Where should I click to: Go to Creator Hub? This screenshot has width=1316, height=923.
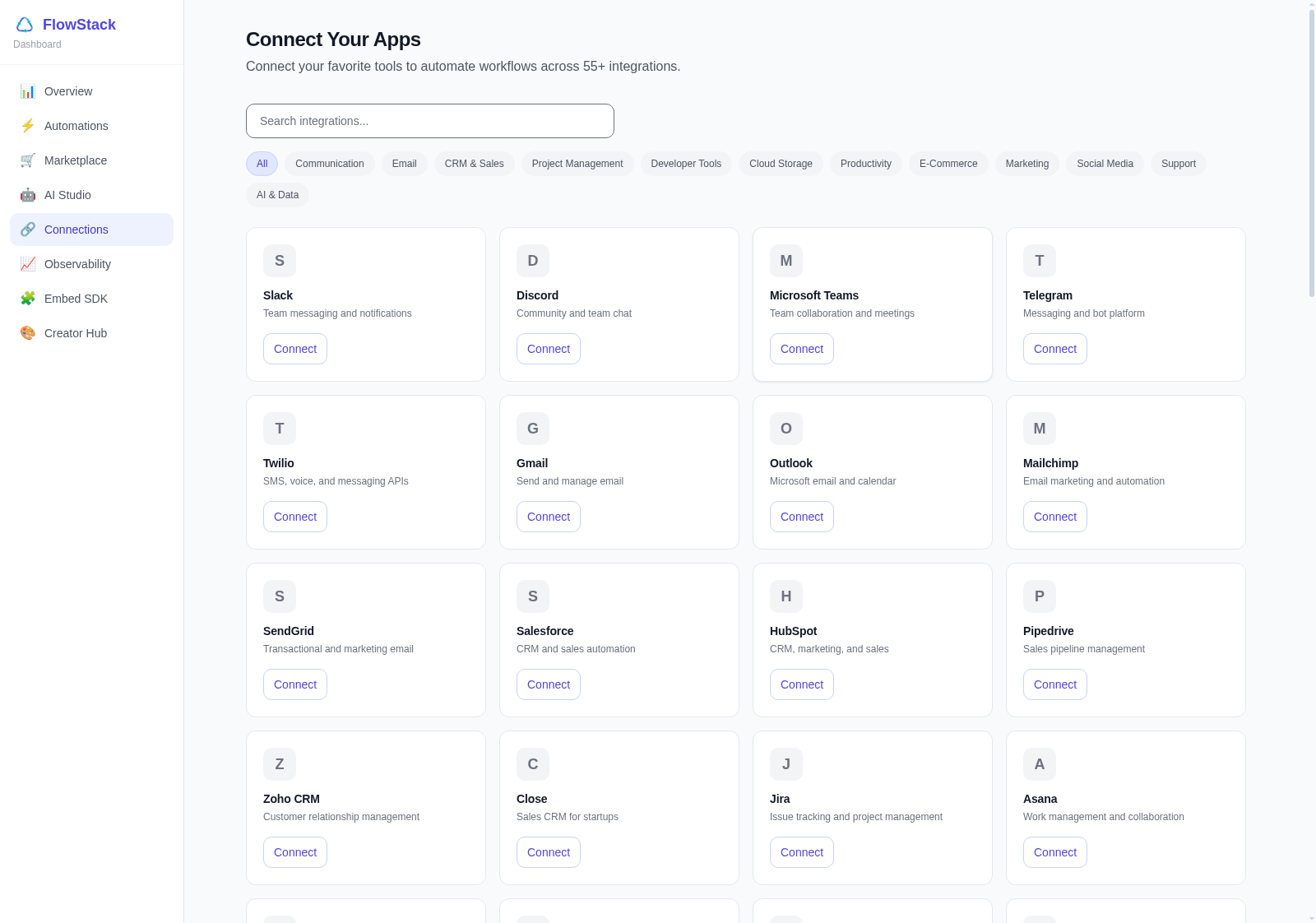pos(91,333)
